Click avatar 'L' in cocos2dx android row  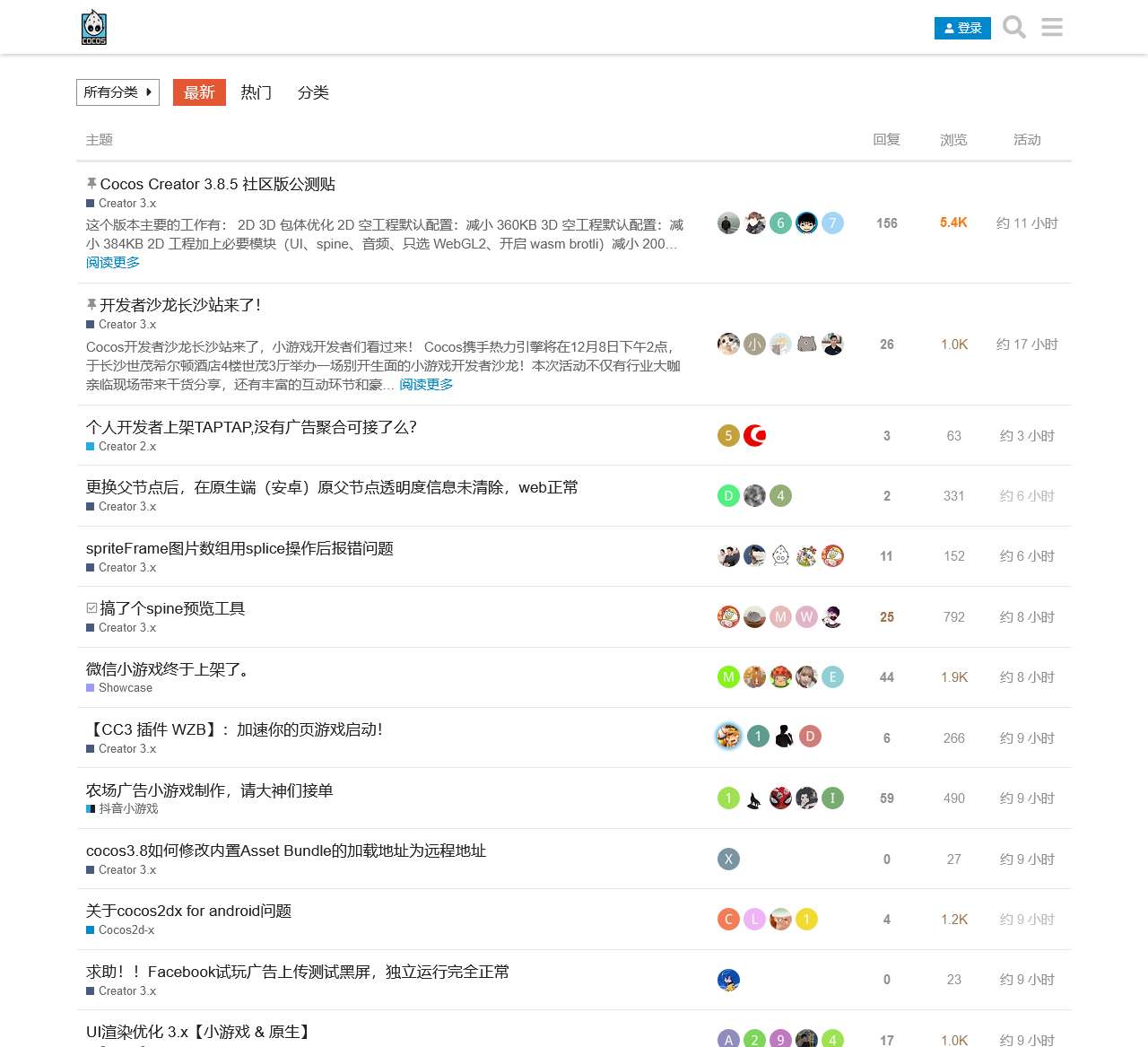(754, 920)
